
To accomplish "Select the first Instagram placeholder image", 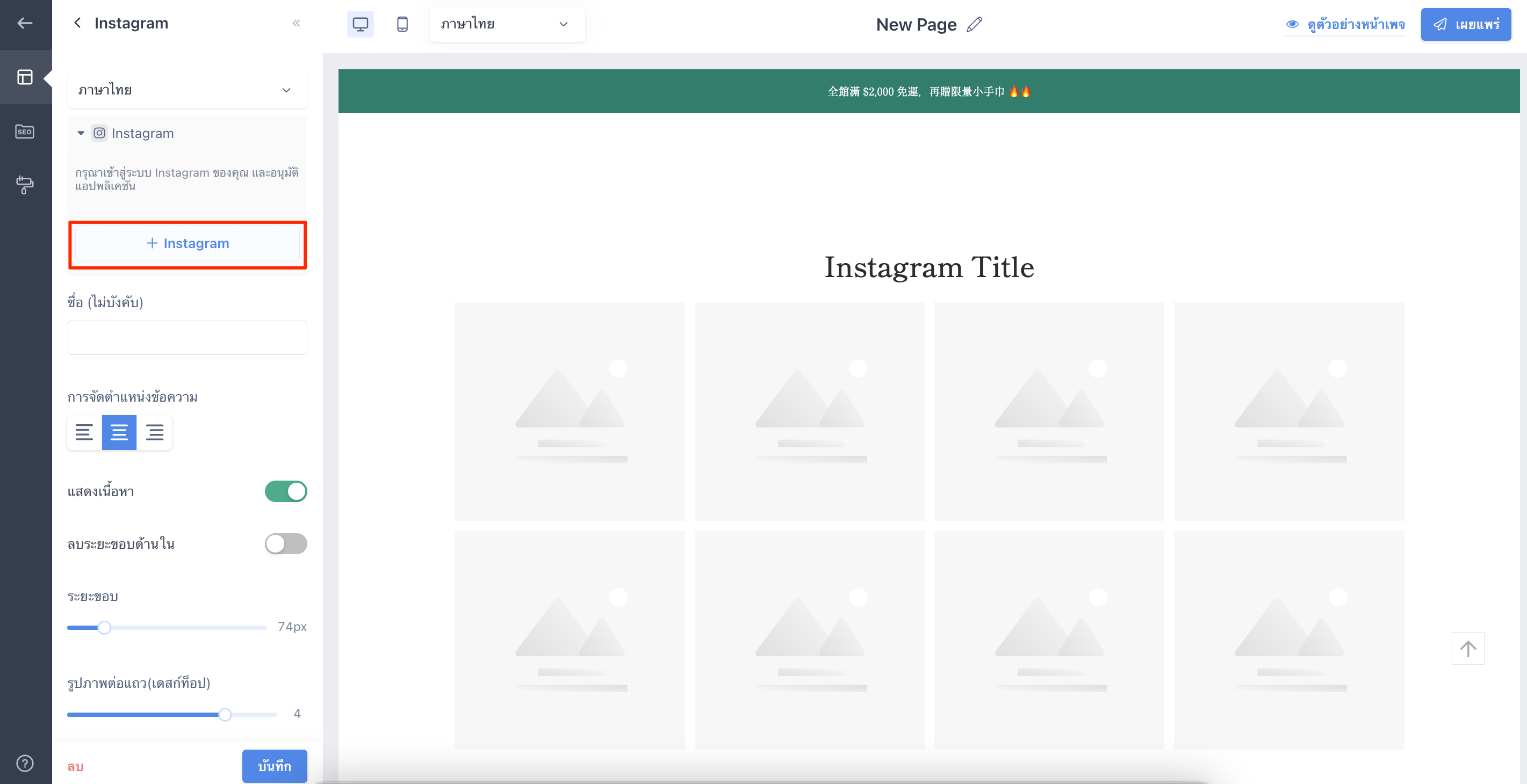I will point(570,411).
